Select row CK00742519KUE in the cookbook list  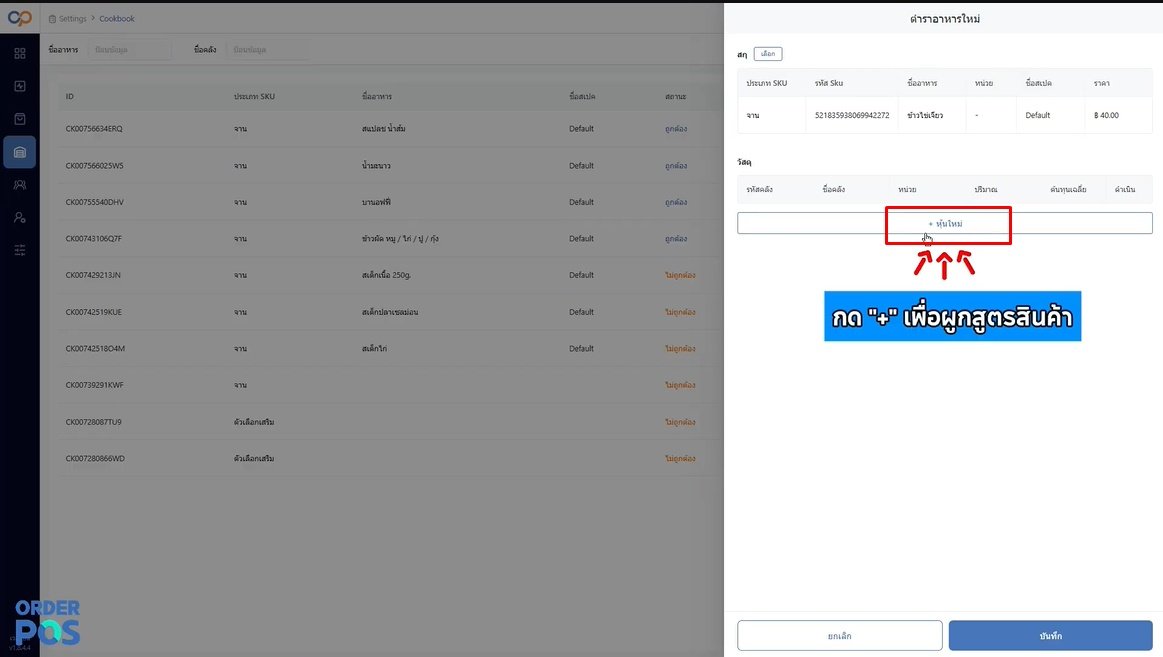(391, 312)
